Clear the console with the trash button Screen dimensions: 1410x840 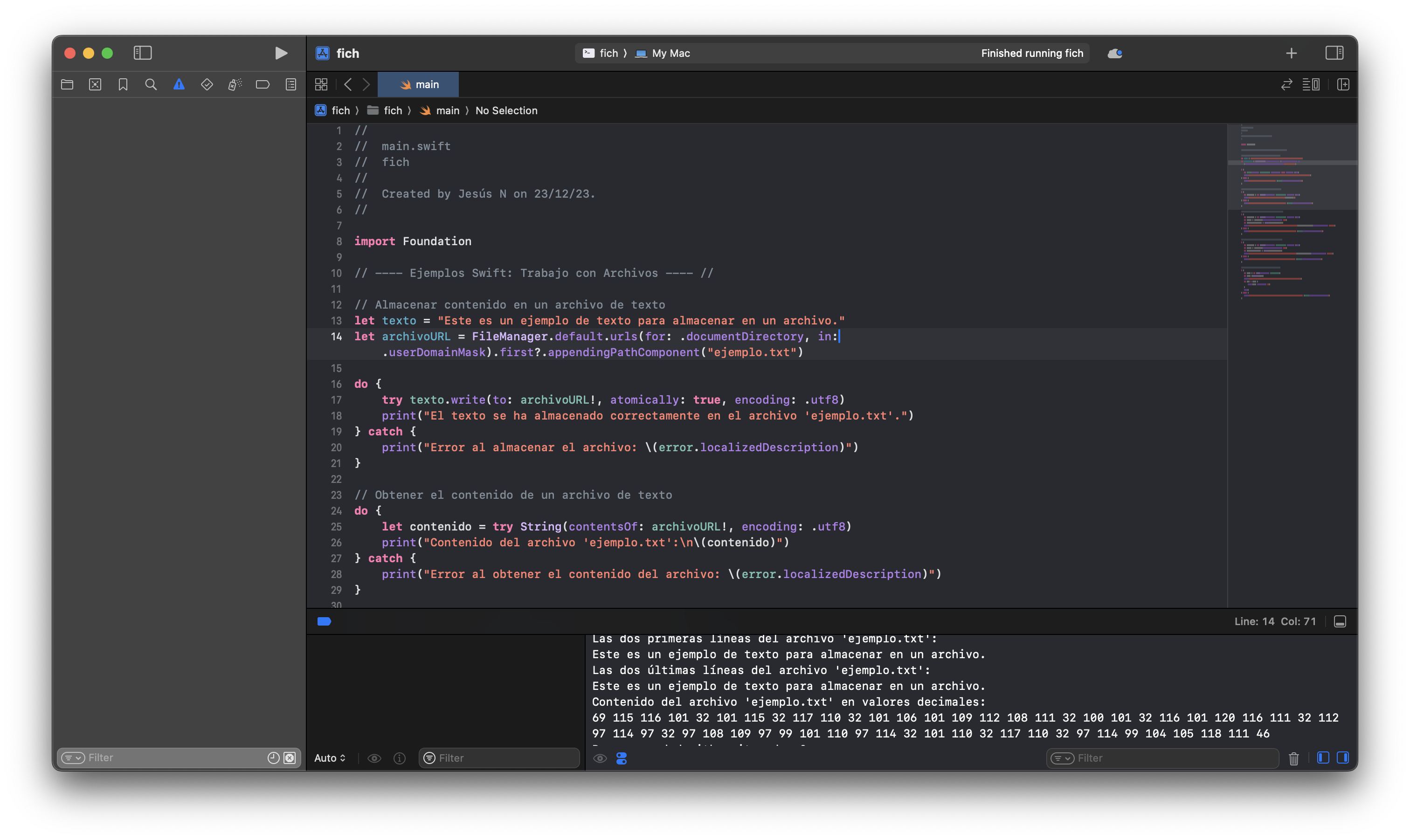pos(1293,758)
